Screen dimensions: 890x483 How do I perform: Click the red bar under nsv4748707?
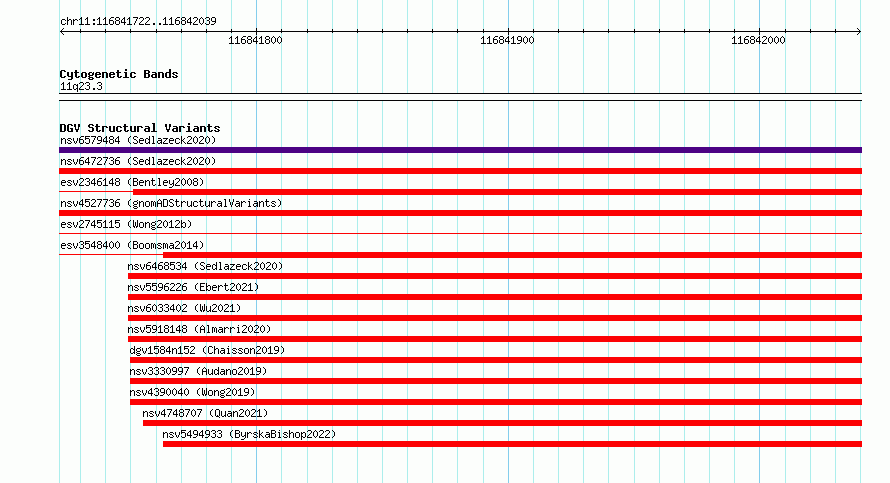502,423
